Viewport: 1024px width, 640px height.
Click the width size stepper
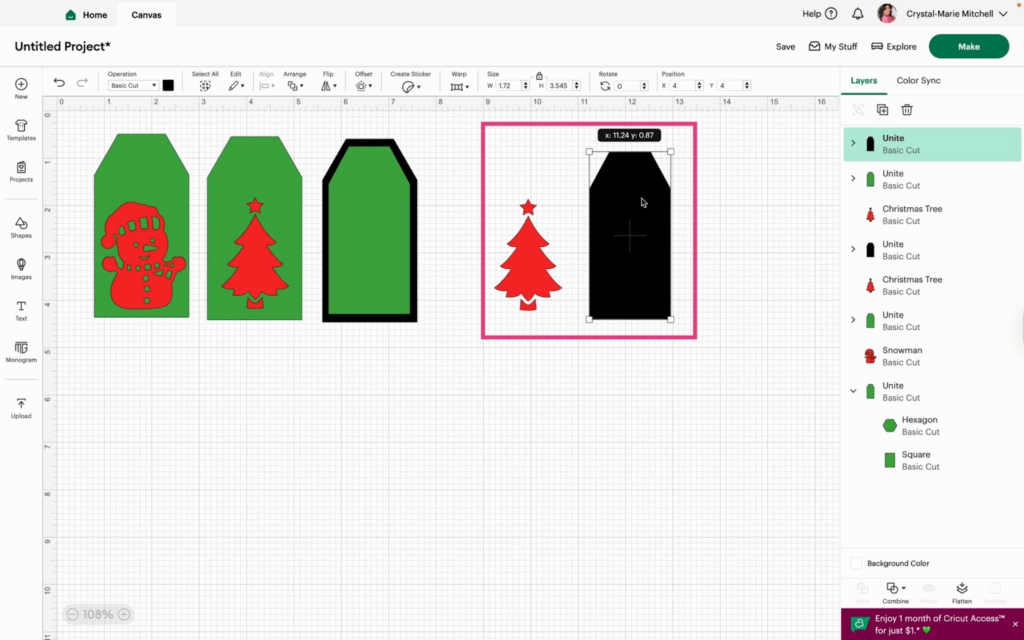click(526, 86)
